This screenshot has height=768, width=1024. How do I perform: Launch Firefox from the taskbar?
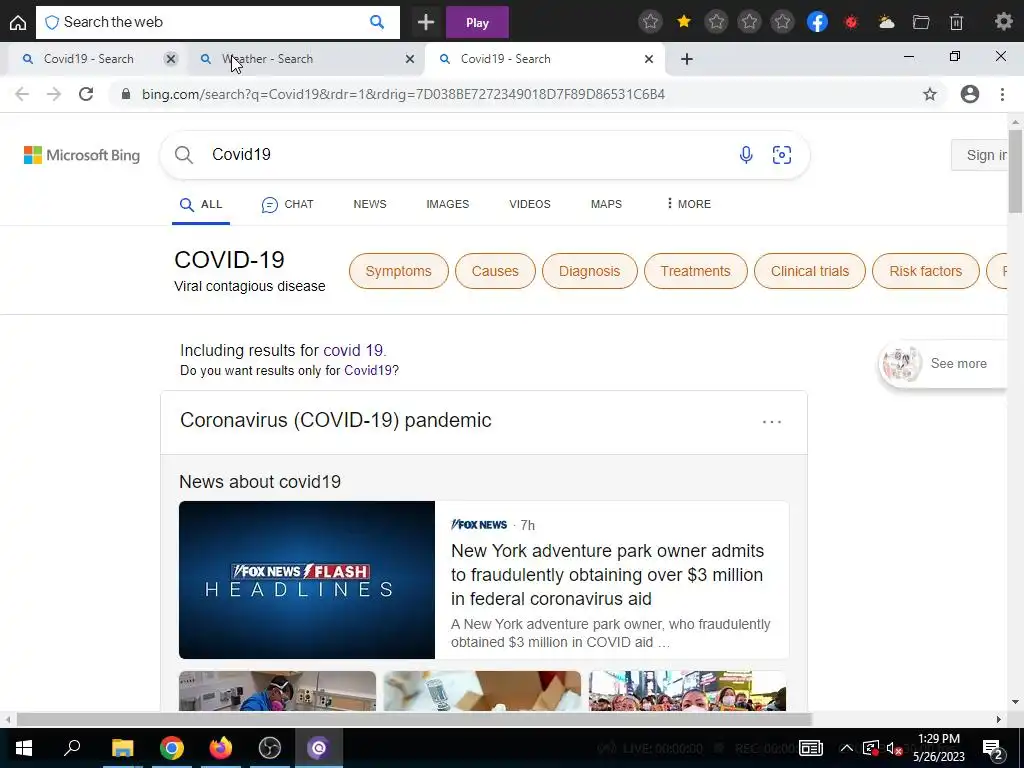221,748
